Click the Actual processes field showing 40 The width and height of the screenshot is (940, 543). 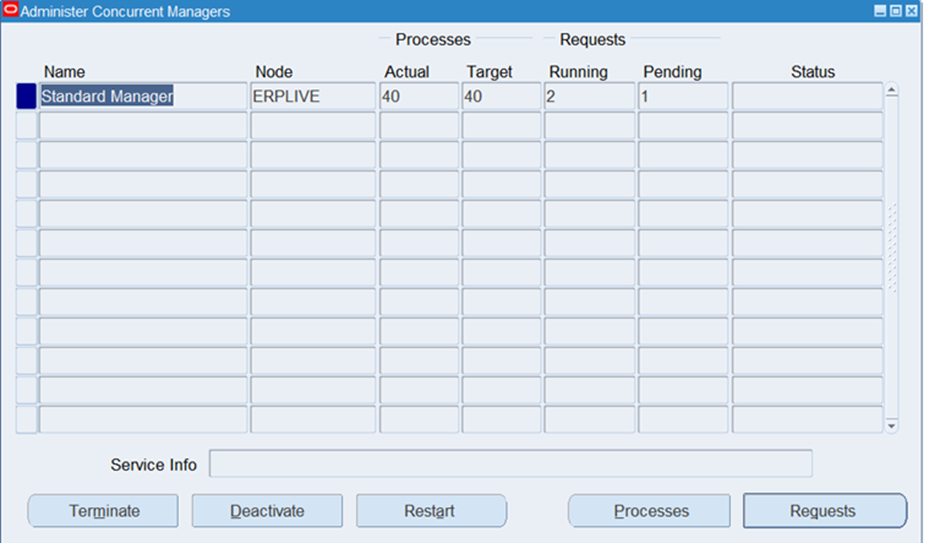pos(418,97)
